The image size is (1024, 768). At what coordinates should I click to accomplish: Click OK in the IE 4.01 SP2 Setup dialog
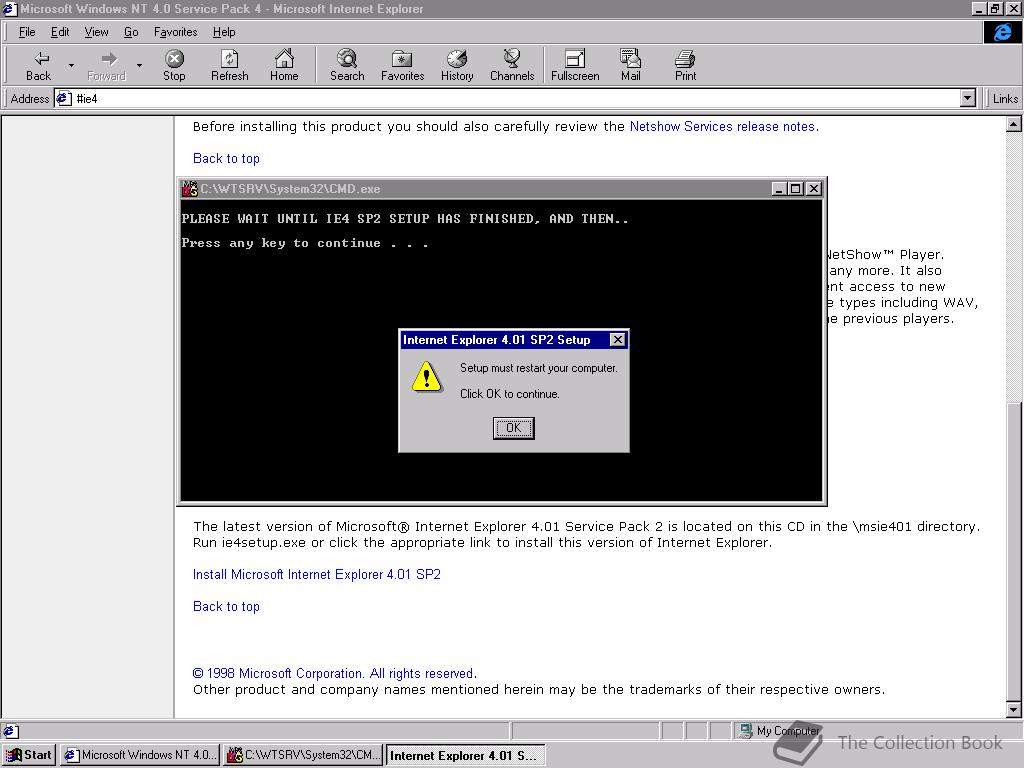[514, 428]
